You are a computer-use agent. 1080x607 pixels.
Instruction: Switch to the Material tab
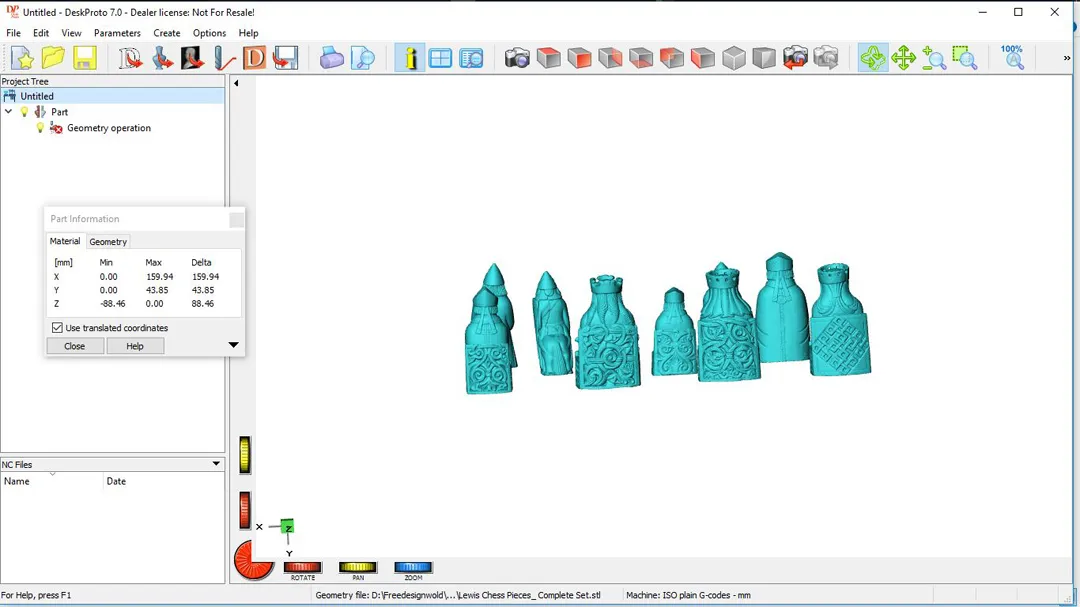[65, 241]
